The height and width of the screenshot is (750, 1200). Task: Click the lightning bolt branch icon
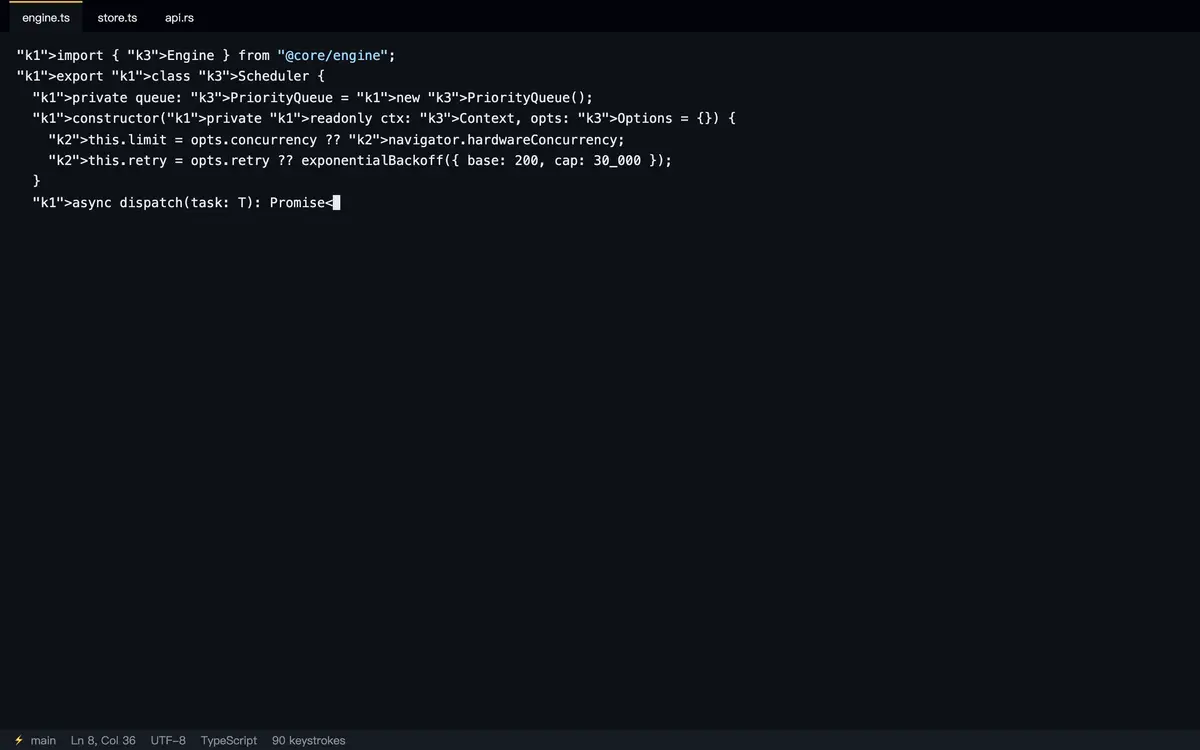point(19,740)
